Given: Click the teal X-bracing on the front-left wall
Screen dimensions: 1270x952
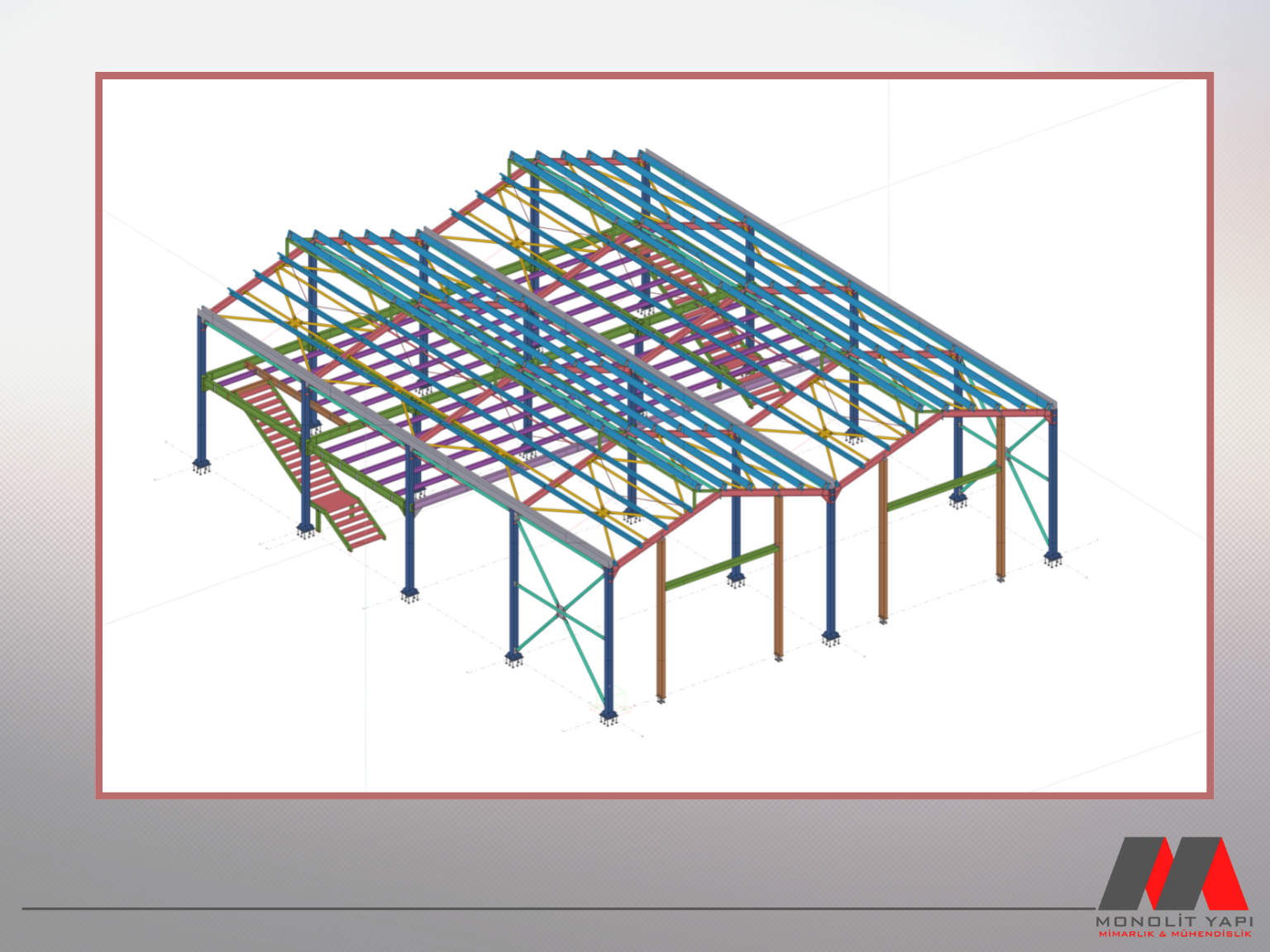Looking at the screenshot, I should (x=561, y=612).
